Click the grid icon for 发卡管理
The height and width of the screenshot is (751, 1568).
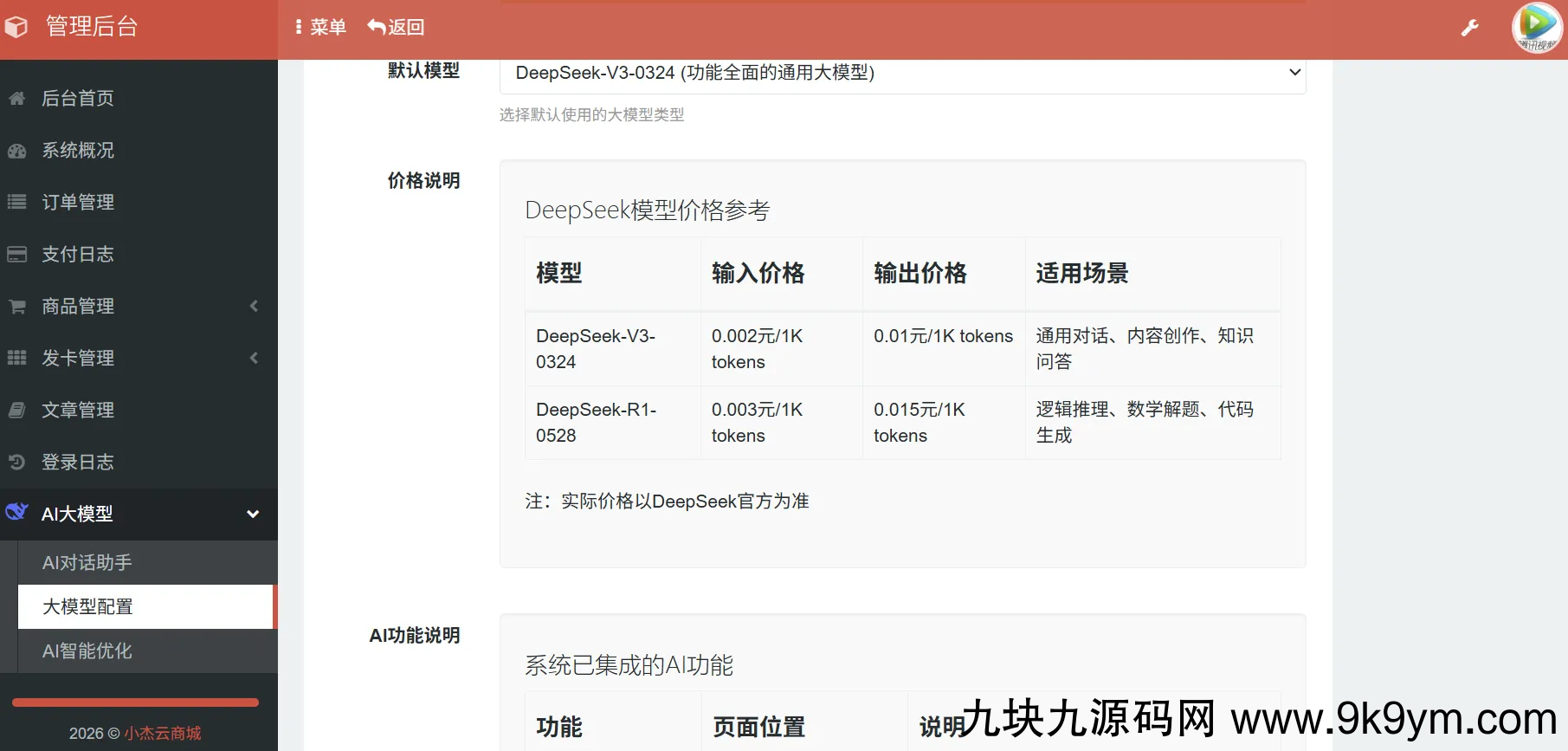pyautogui.click(x=16, y=359)
